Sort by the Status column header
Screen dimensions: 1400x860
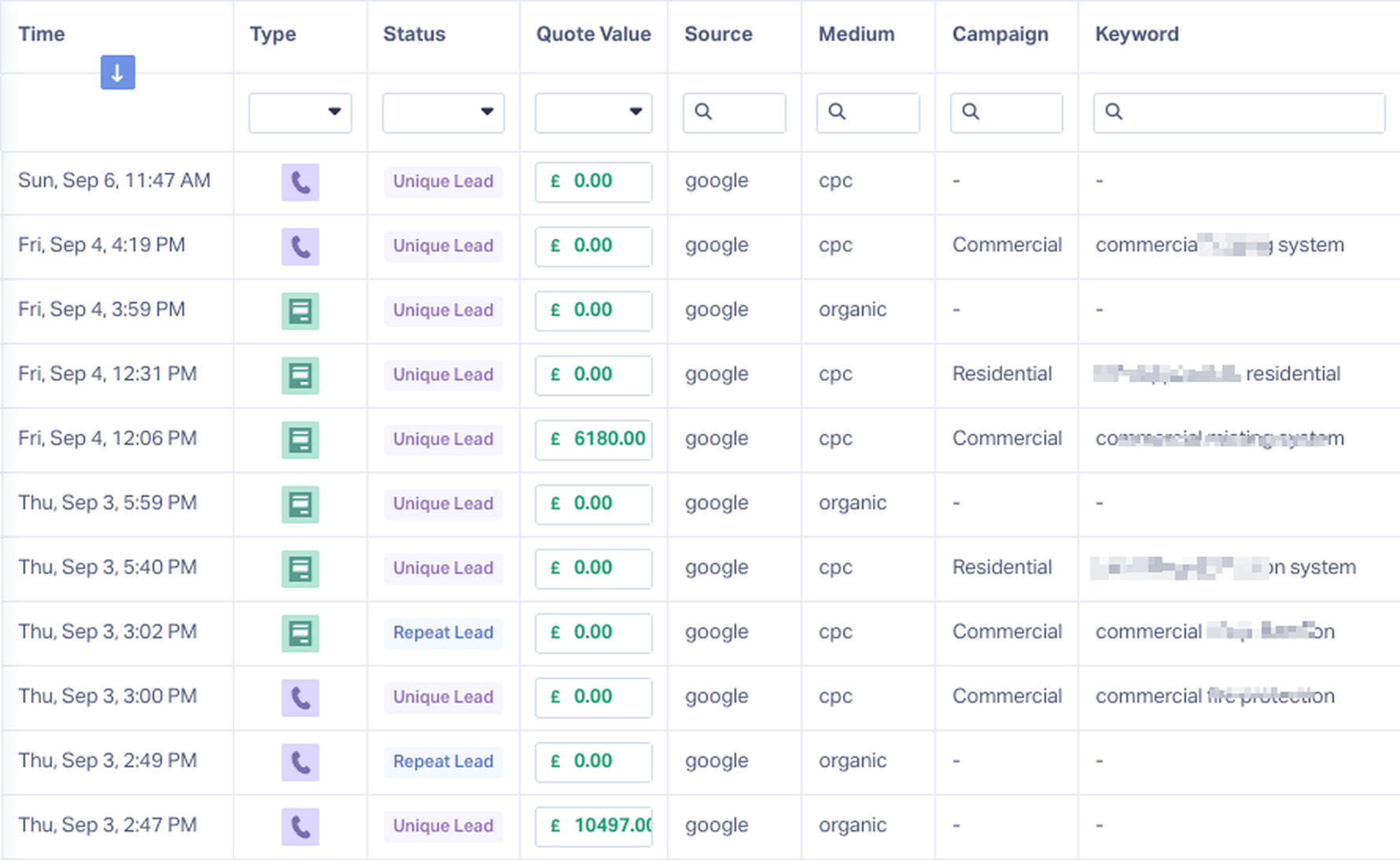pos(414,34)
